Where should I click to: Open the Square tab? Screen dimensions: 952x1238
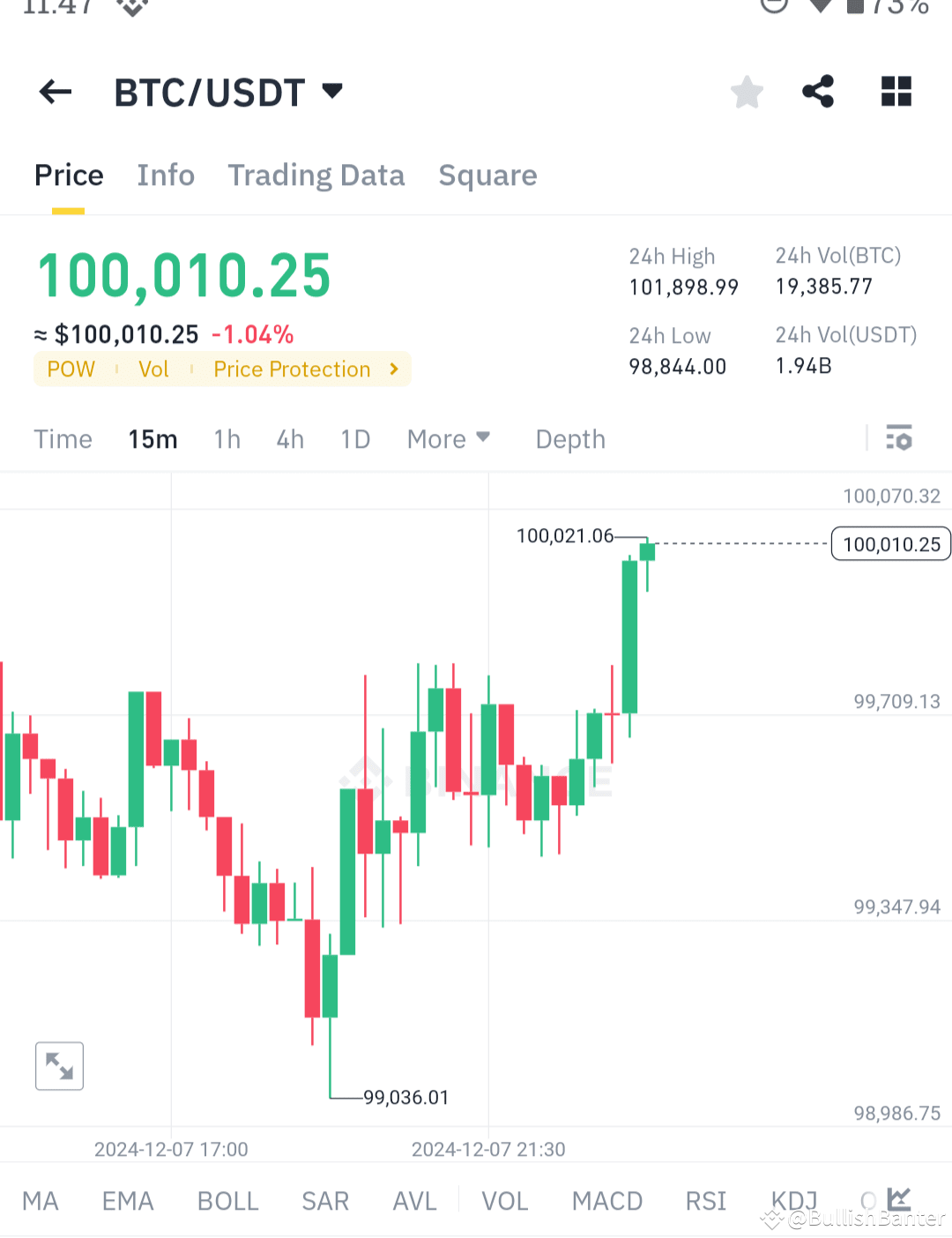coord(487,175)
